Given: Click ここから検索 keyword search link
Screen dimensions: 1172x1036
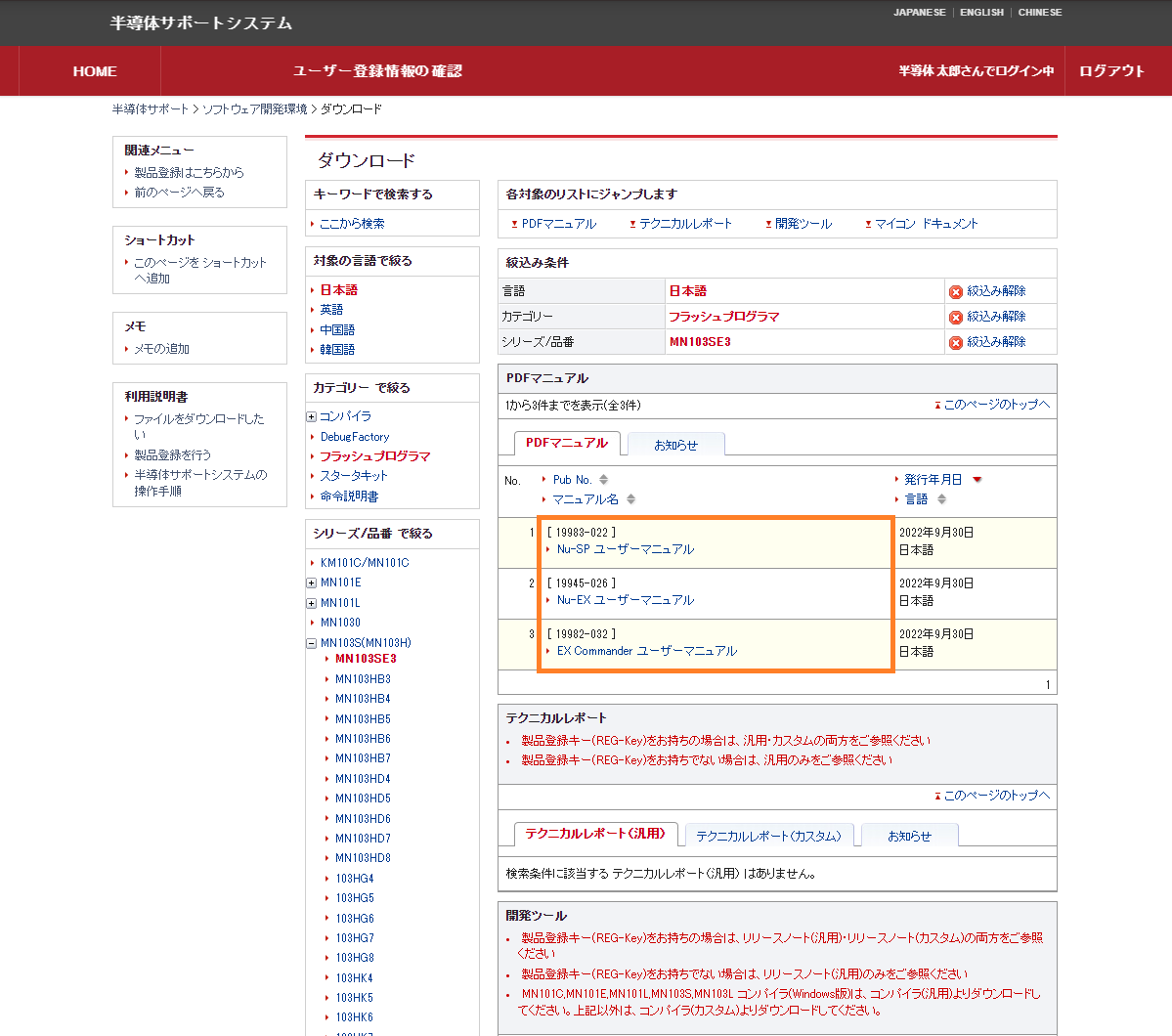Looking at the screenshot, I should (x=352, y=224).
